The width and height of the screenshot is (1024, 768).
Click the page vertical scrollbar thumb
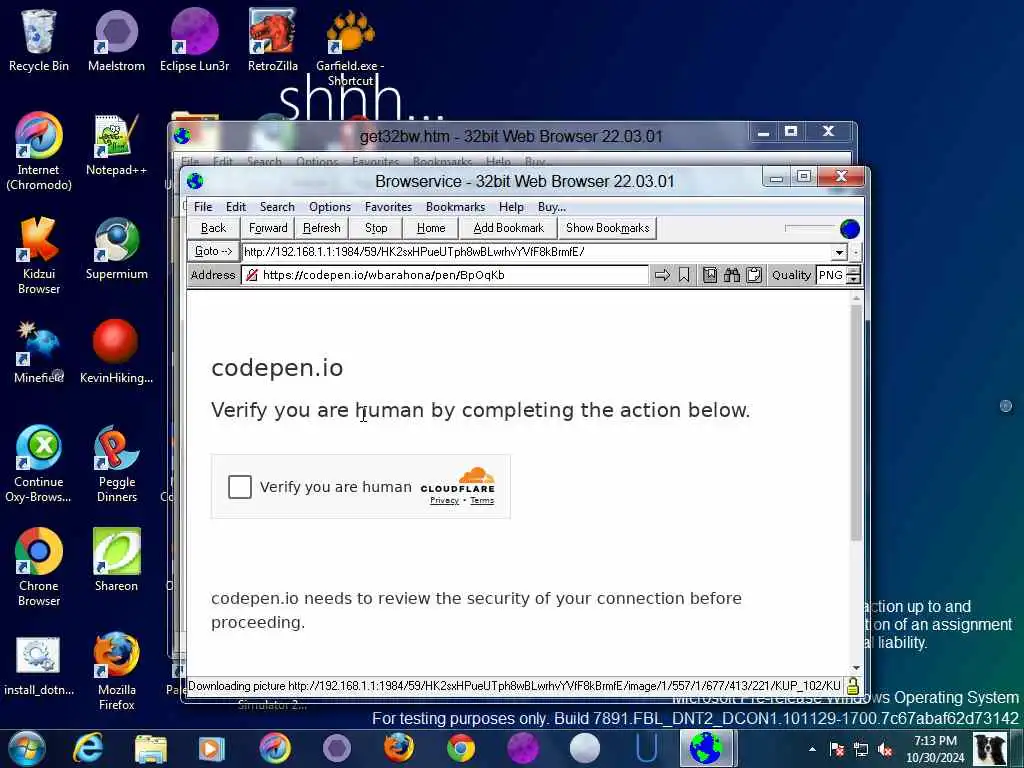(856, 423)
